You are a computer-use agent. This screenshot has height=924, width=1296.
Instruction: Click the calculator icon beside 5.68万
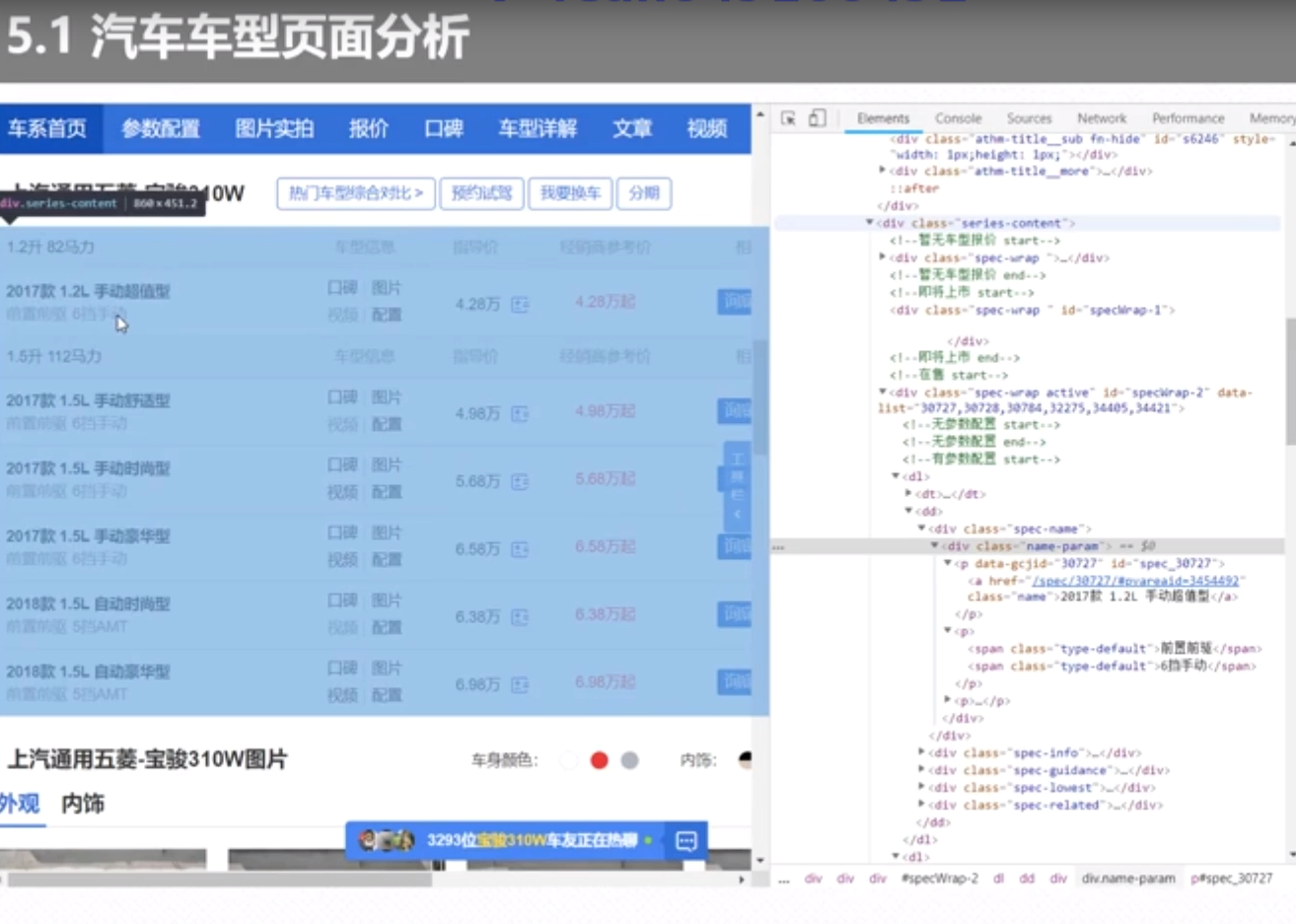pos(520,481)
